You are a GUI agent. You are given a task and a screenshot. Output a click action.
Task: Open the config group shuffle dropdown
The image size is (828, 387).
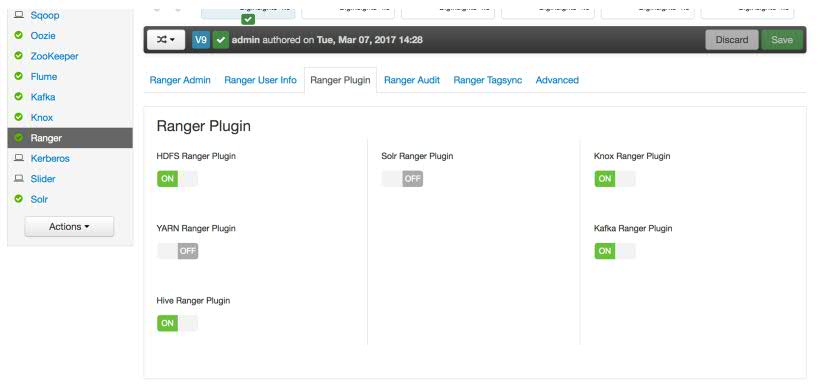click(166, 40)
